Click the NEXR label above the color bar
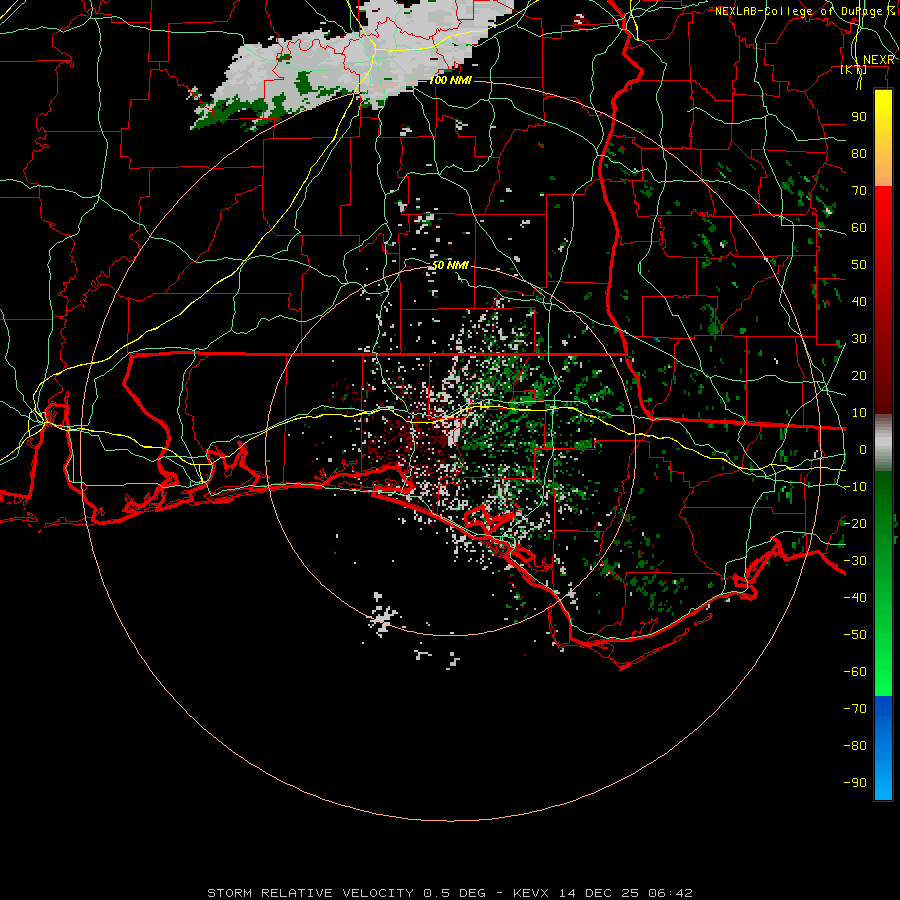 [879, 60]
